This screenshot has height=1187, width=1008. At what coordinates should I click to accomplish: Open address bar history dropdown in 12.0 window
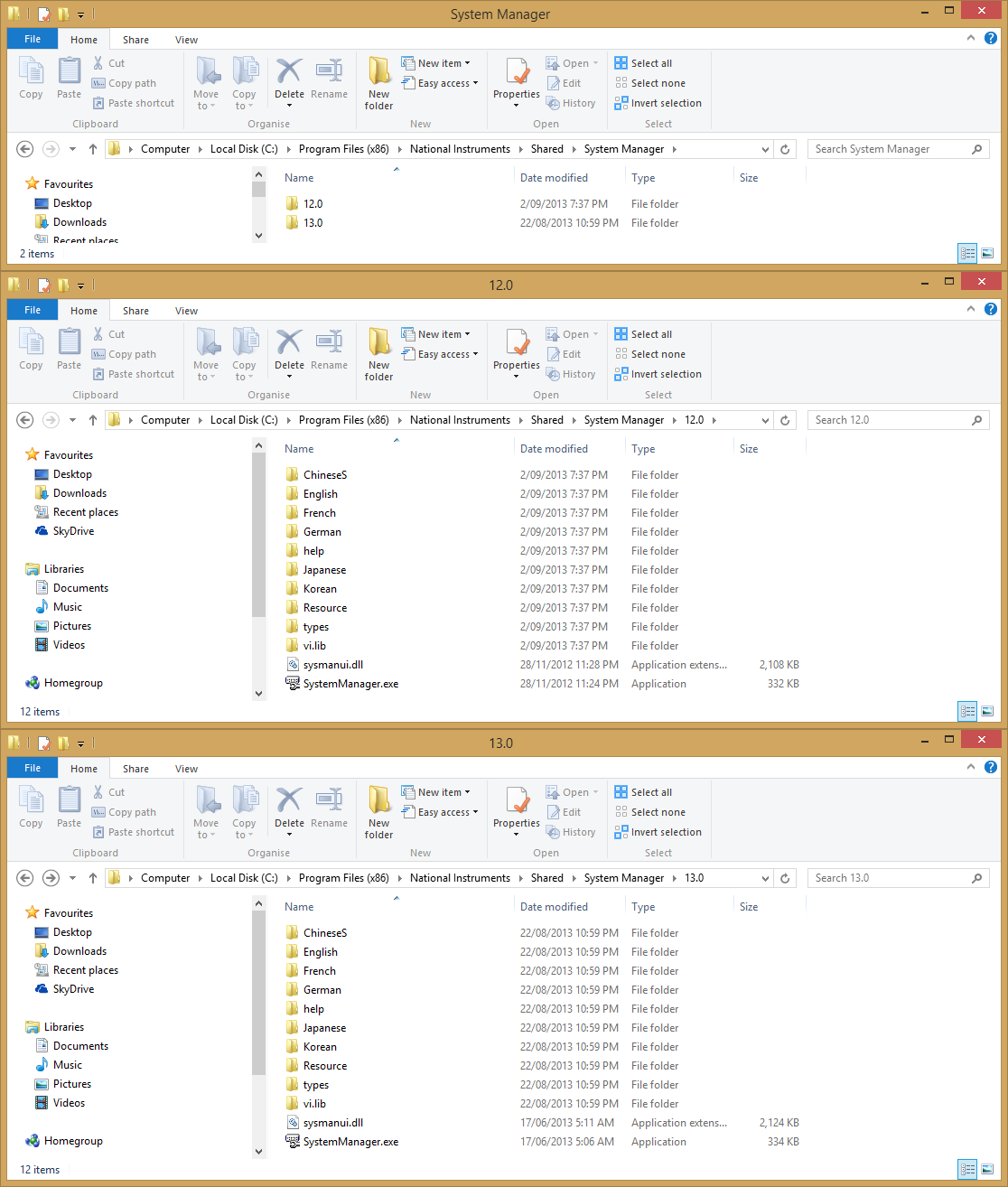(766, 420)
